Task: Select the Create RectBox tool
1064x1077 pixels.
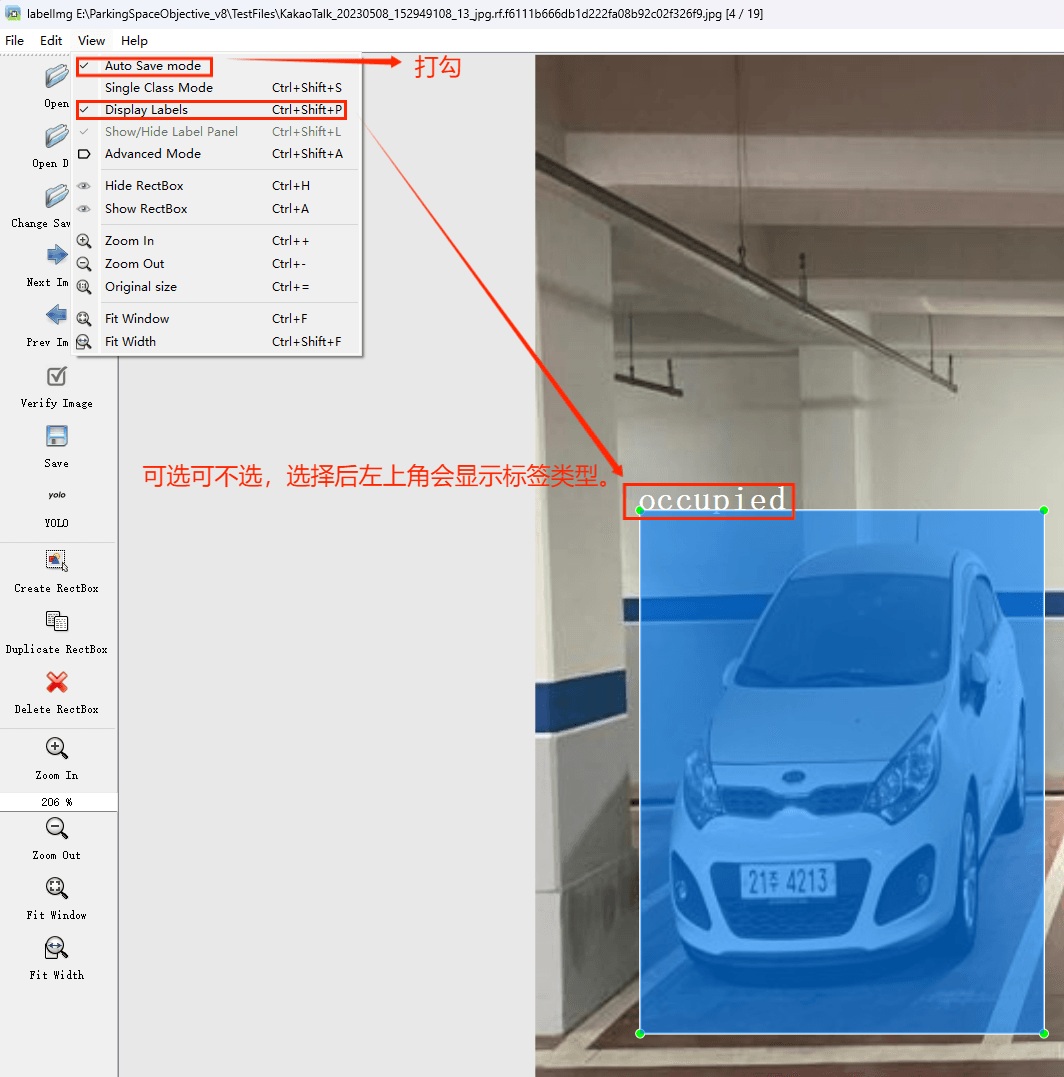Action: (57, 561)
